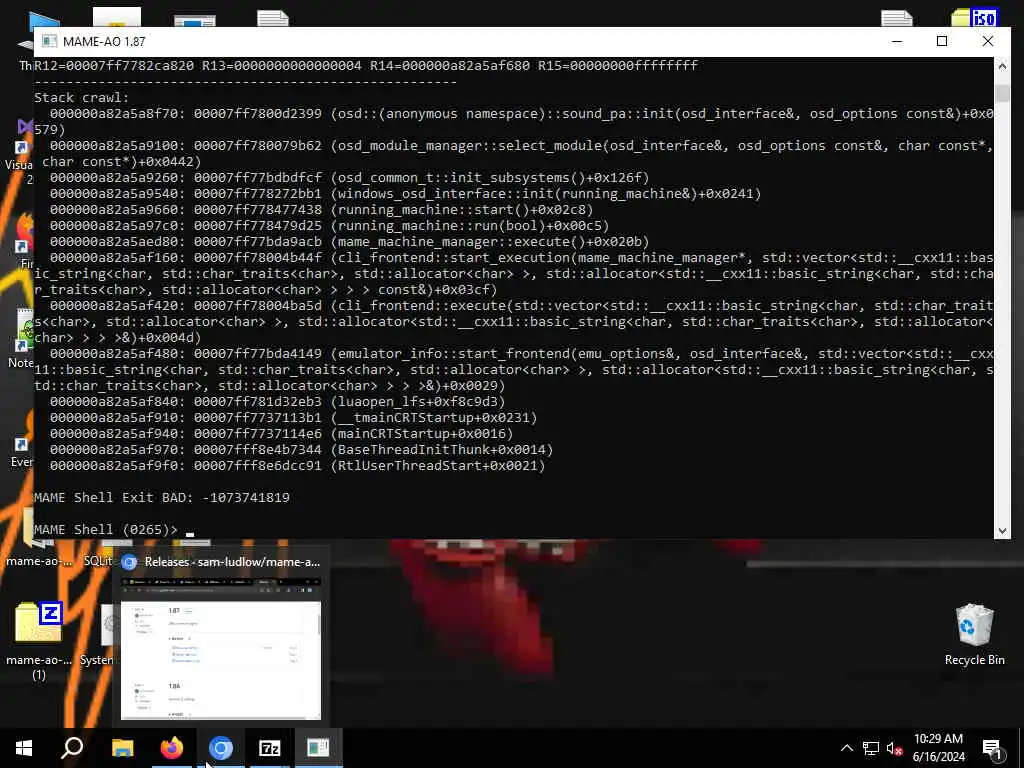Click the console scrollbar up arrow

tap(1002, 67)
